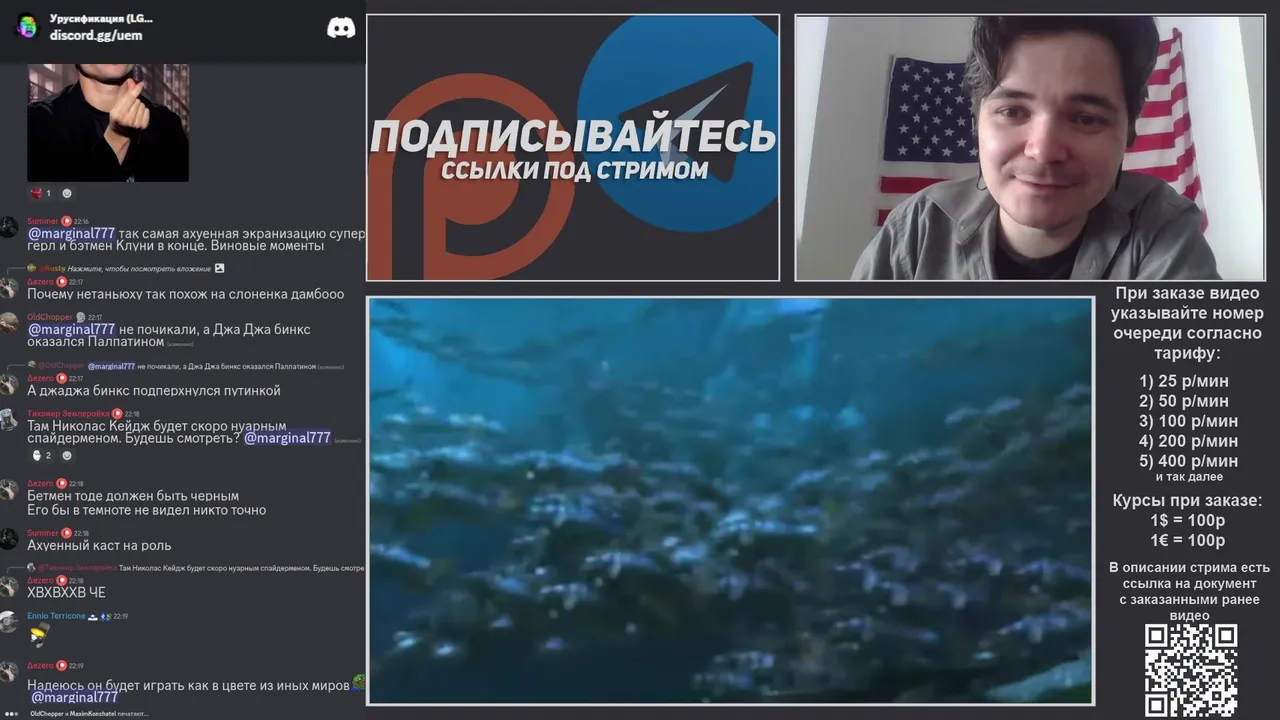1280x720 pixels.
Task: Open Дezero's avatar next to 'Надеюсь он будет'
Action: [9, 671]
